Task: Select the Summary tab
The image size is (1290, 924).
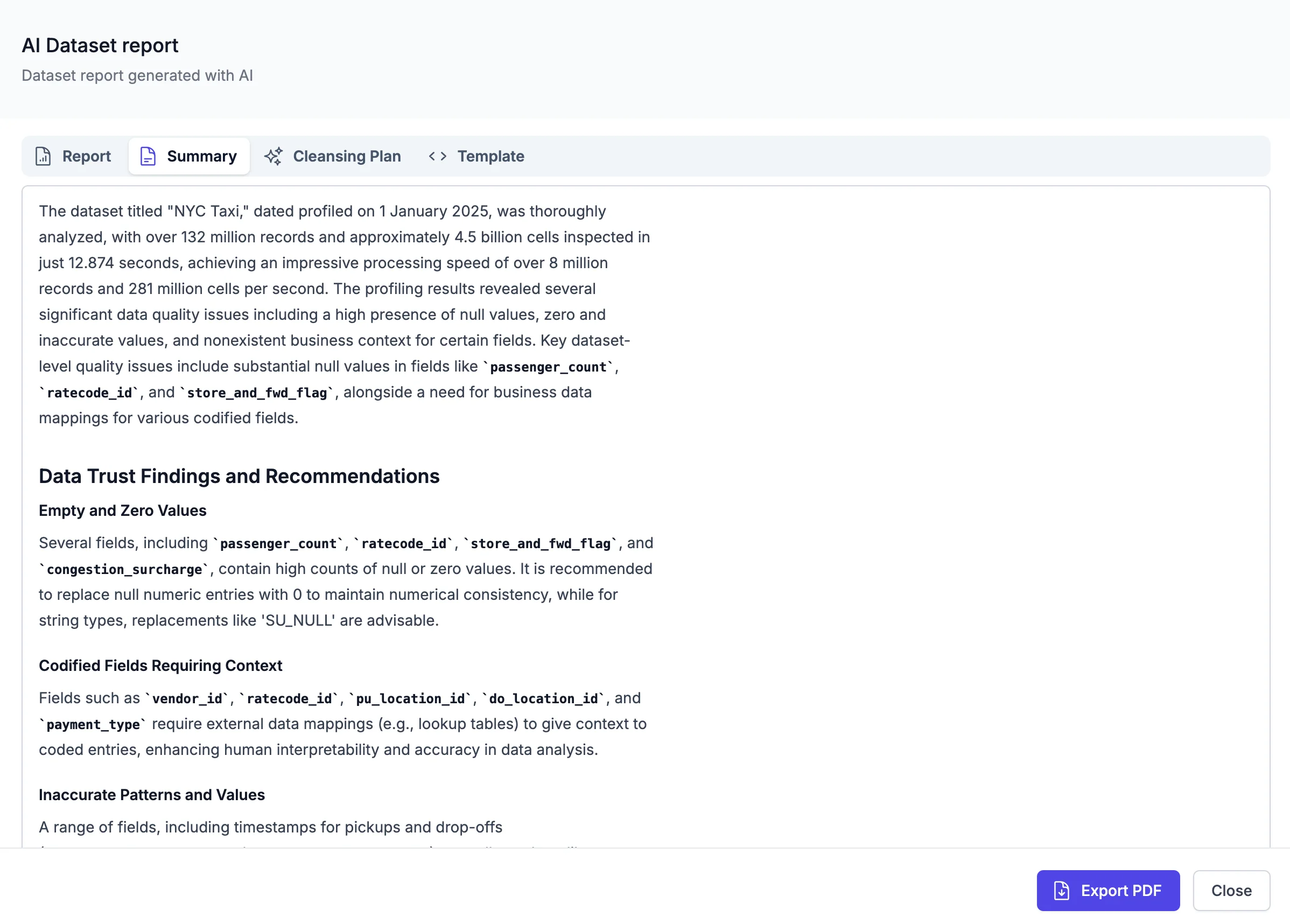Action: (x=202, y=156)
